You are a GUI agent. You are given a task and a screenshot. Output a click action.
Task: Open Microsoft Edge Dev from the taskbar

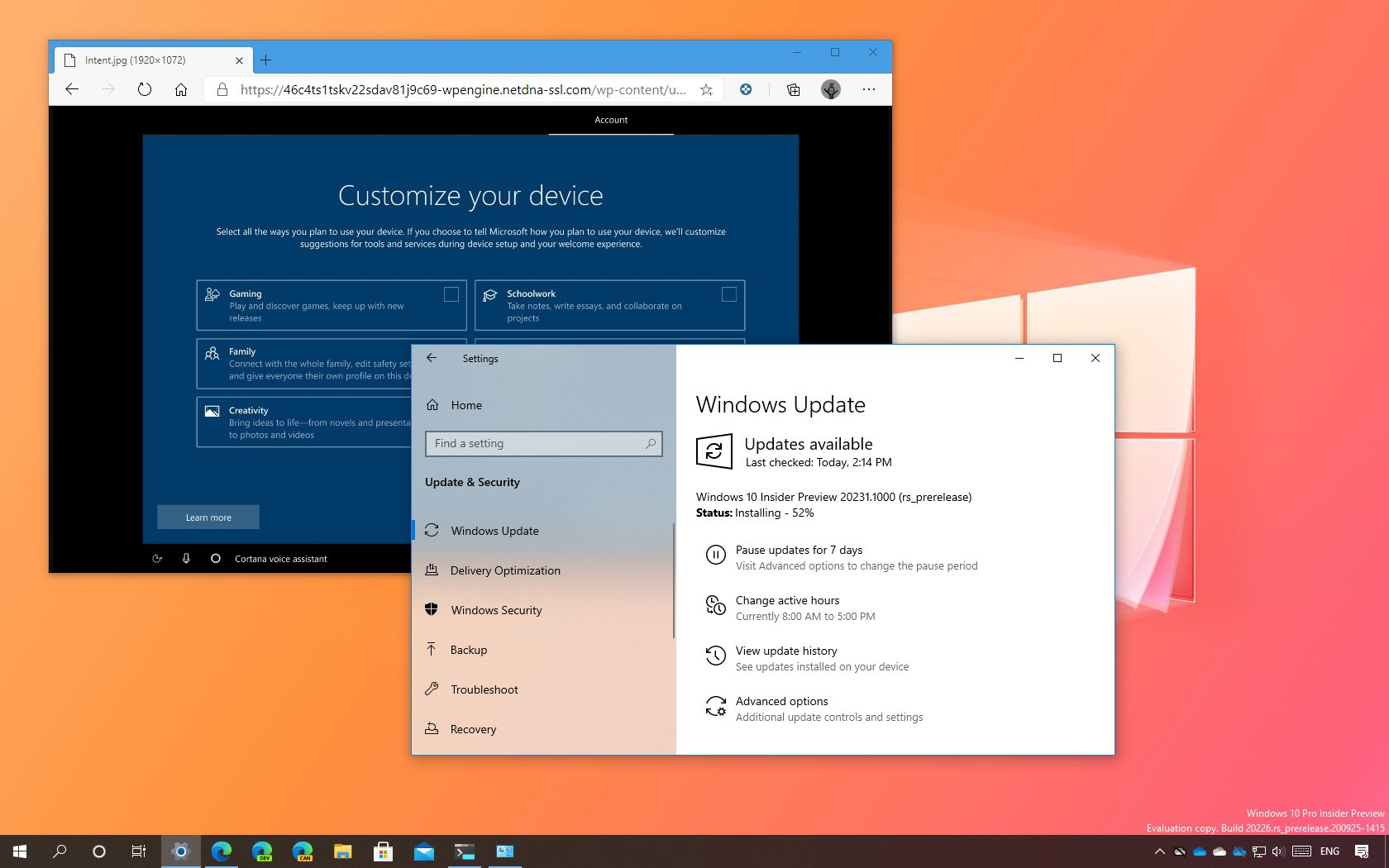pyautogui.click(x=261, y=851)
